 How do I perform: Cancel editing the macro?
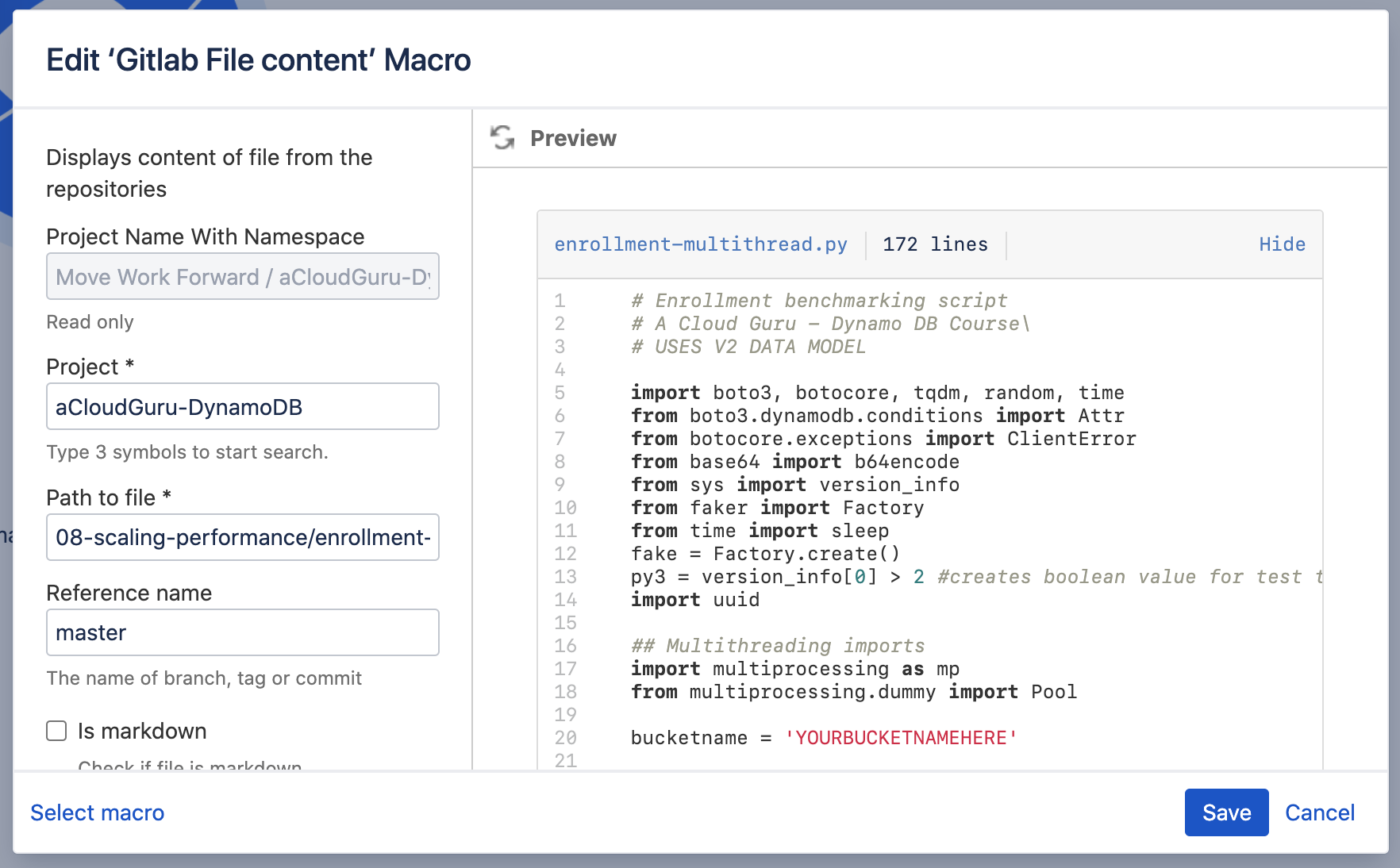click(x=1320, y=812)
